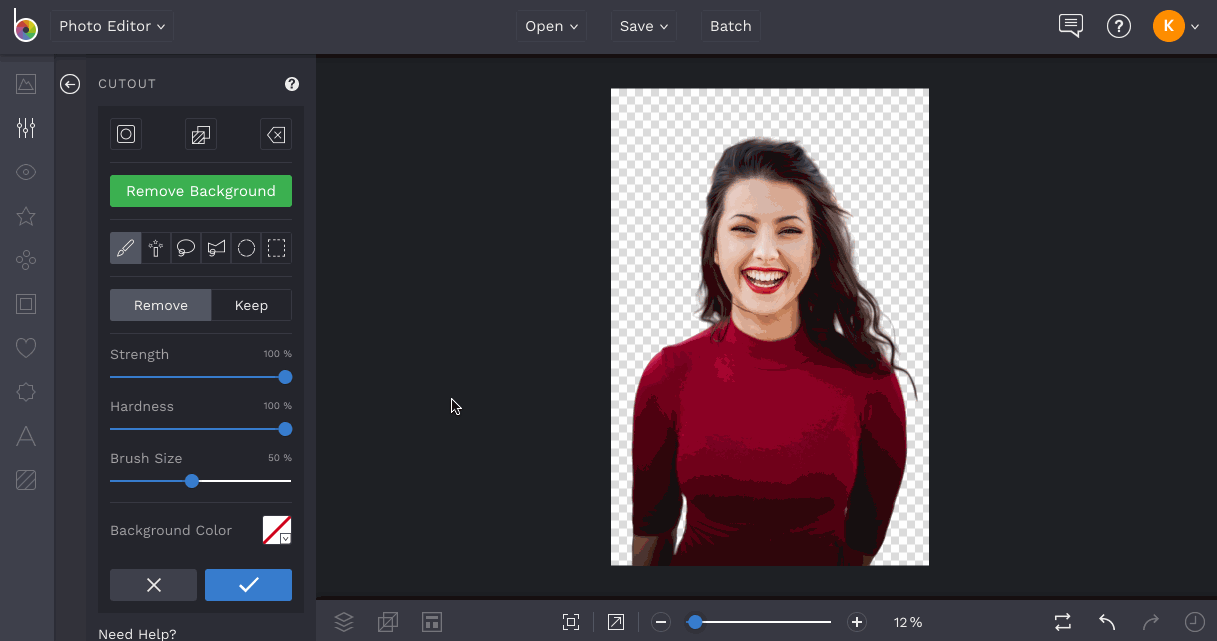Switch brush mode to Keep

(251, 306)
